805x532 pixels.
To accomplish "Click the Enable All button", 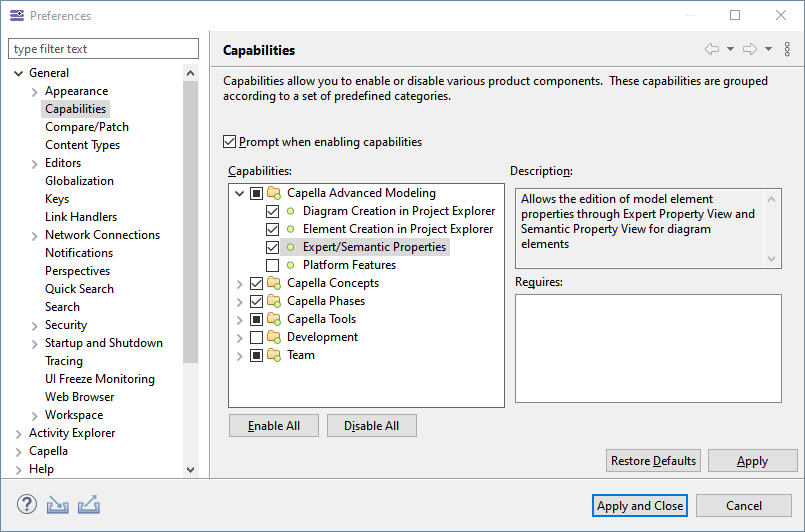I will [x=274, y=426].
